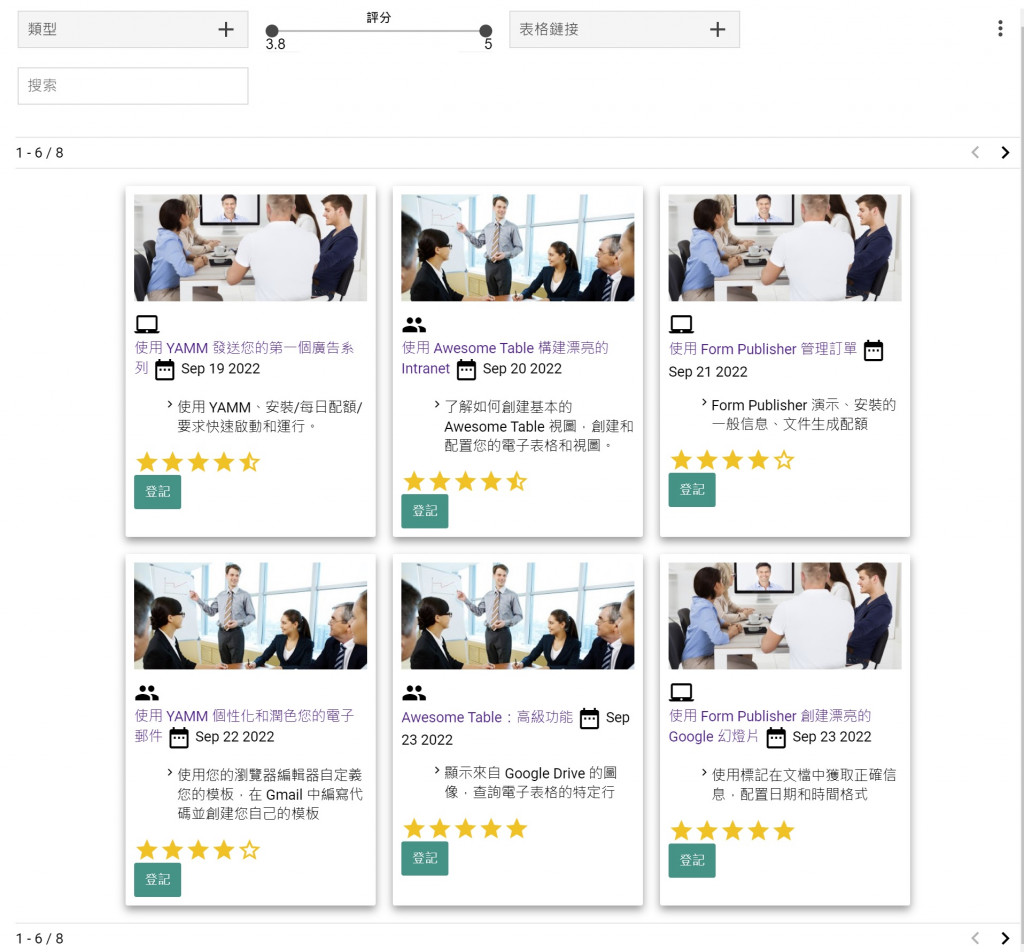Image resolution: width=1024 pixels, height=952 pixels.
Task: Click thumbnail image of YAMM 廣告系列 card
Action: click(x=251, y=247)
